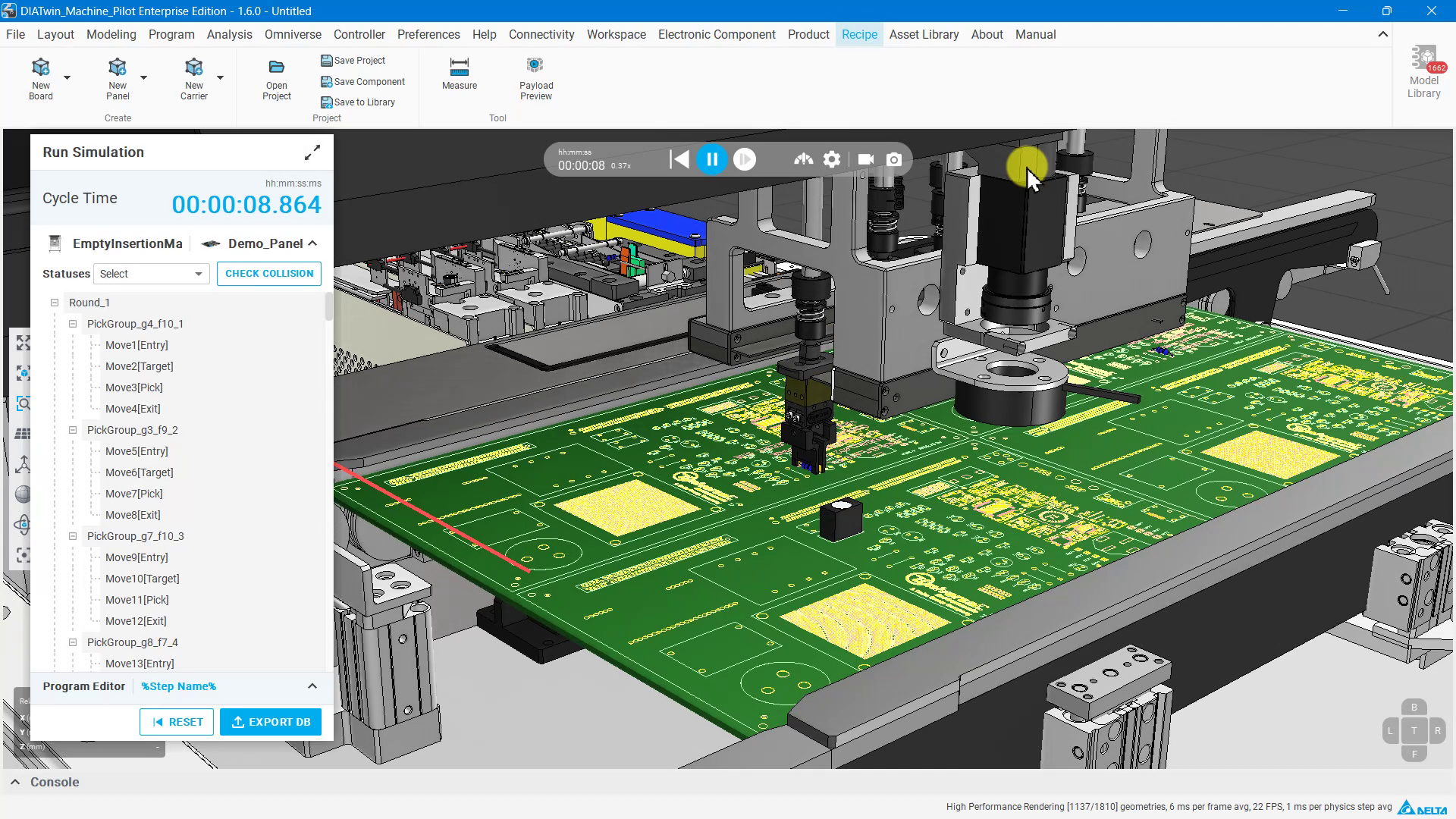Collapse the PickGroup_g4_f10_1 node
Viewport: 1456px width, 819px height.
pyautogui.click(x=73, y=324)
